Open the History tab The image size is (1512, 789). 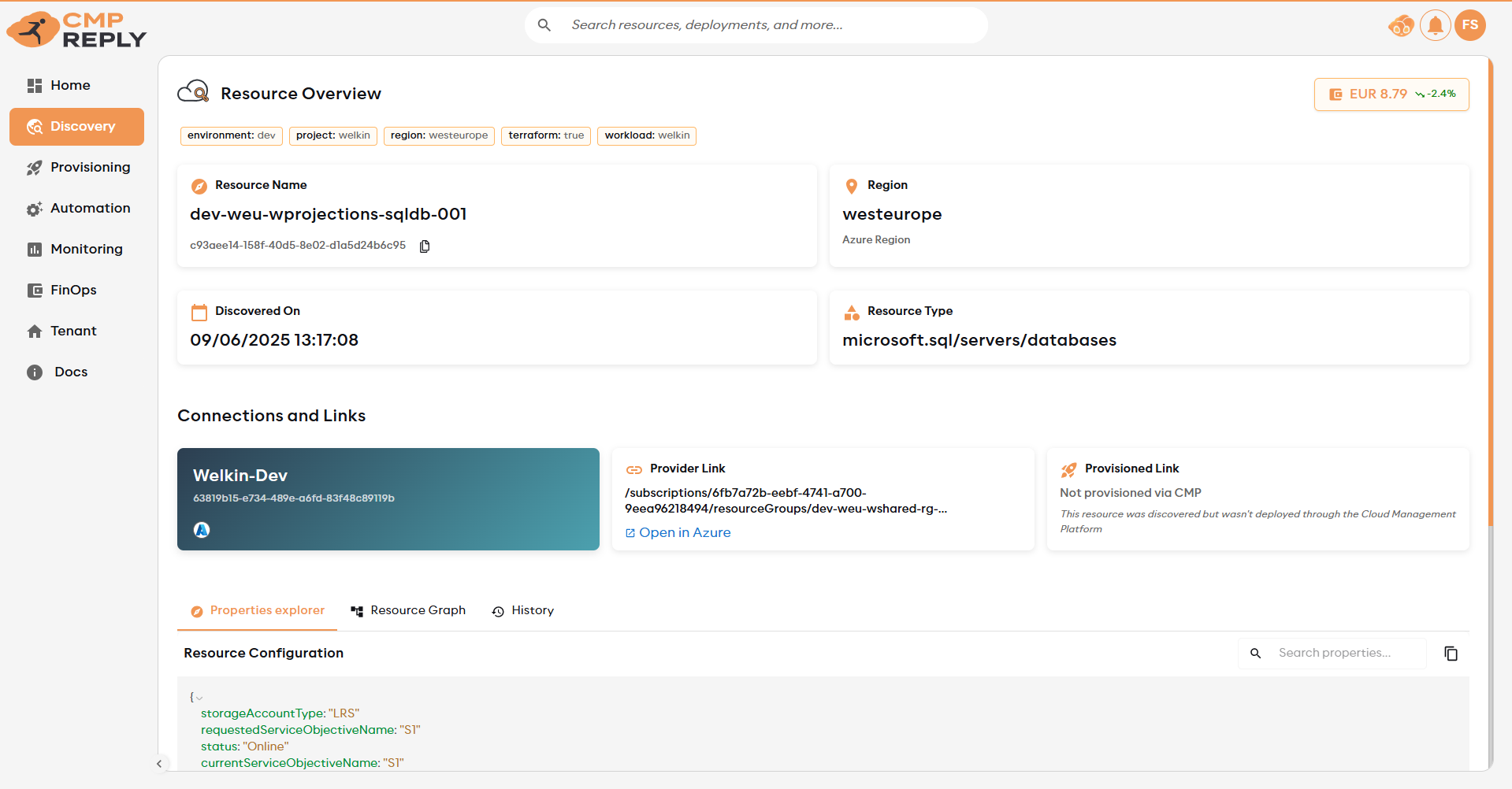pos(523,610)
